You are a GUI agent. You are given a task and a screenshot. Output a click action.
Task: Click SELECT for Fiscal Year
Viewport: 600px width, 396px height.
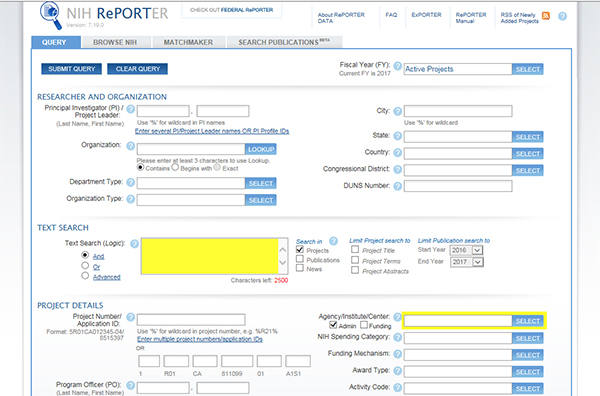coord(527,69)
